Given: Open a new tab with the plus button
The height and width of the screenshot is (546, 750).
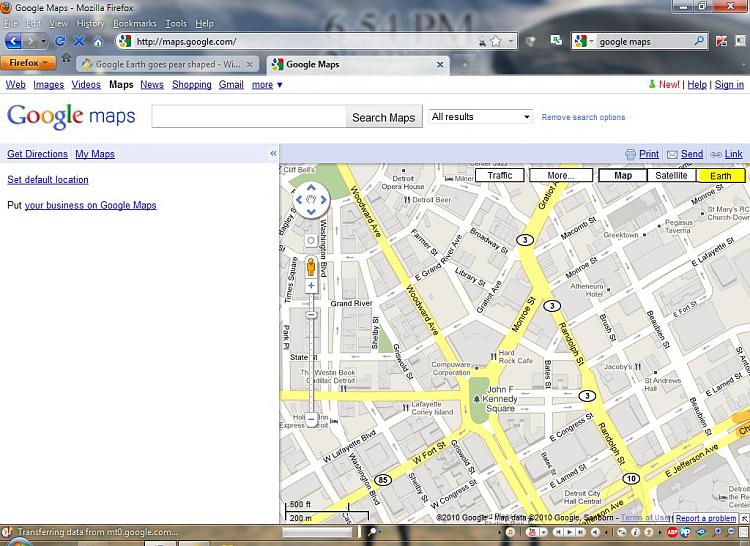Looking at the screenshot, I should click(464, 65).
